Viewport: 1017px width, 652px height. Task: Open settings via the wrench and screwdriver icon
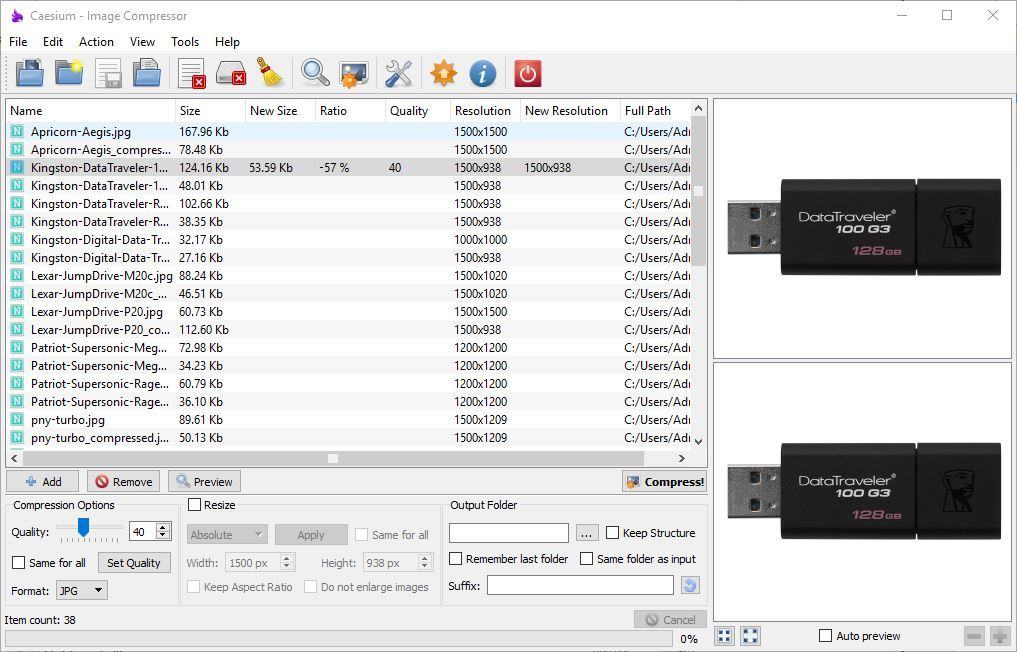(398, 73)
